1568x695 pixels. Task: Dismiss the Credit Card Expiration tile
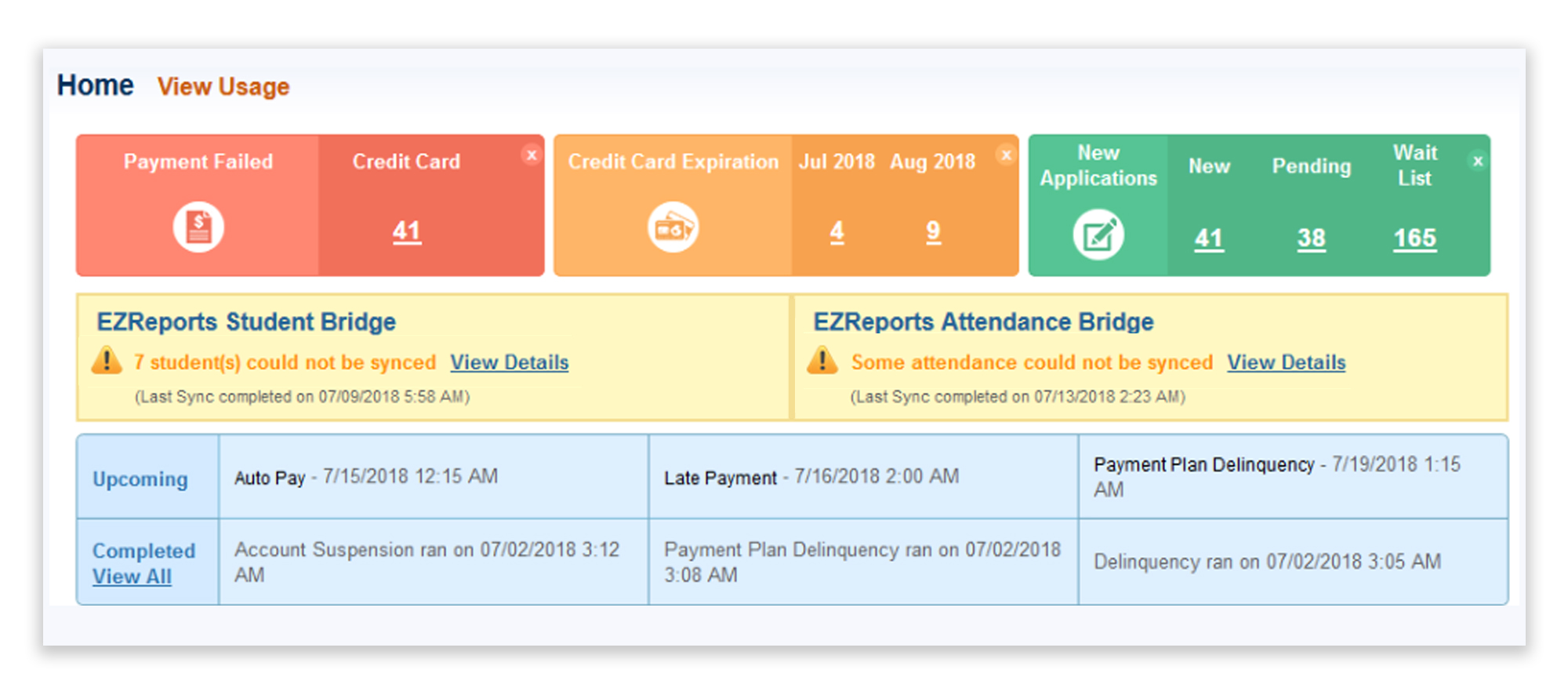click(1006, 155)
